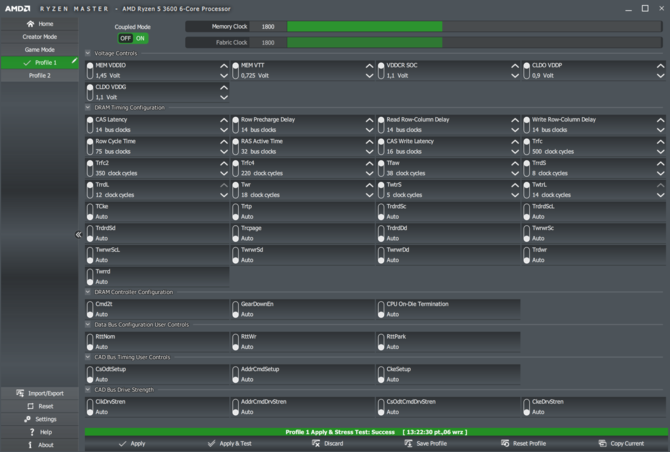Toggle MEM VDDIO manual control switch
This screenshot has width=670, height=452.
click(90, 70)
